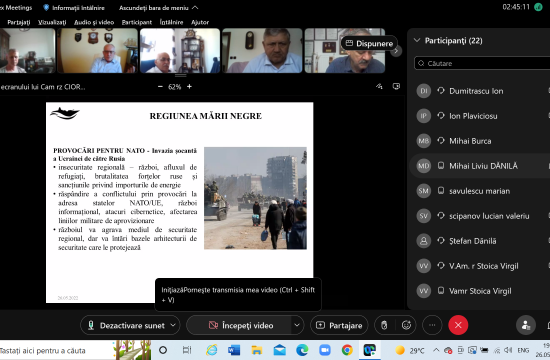Click first video thumbnail in the strip
The image size is (550, 360).
click(x=27, y=51)
